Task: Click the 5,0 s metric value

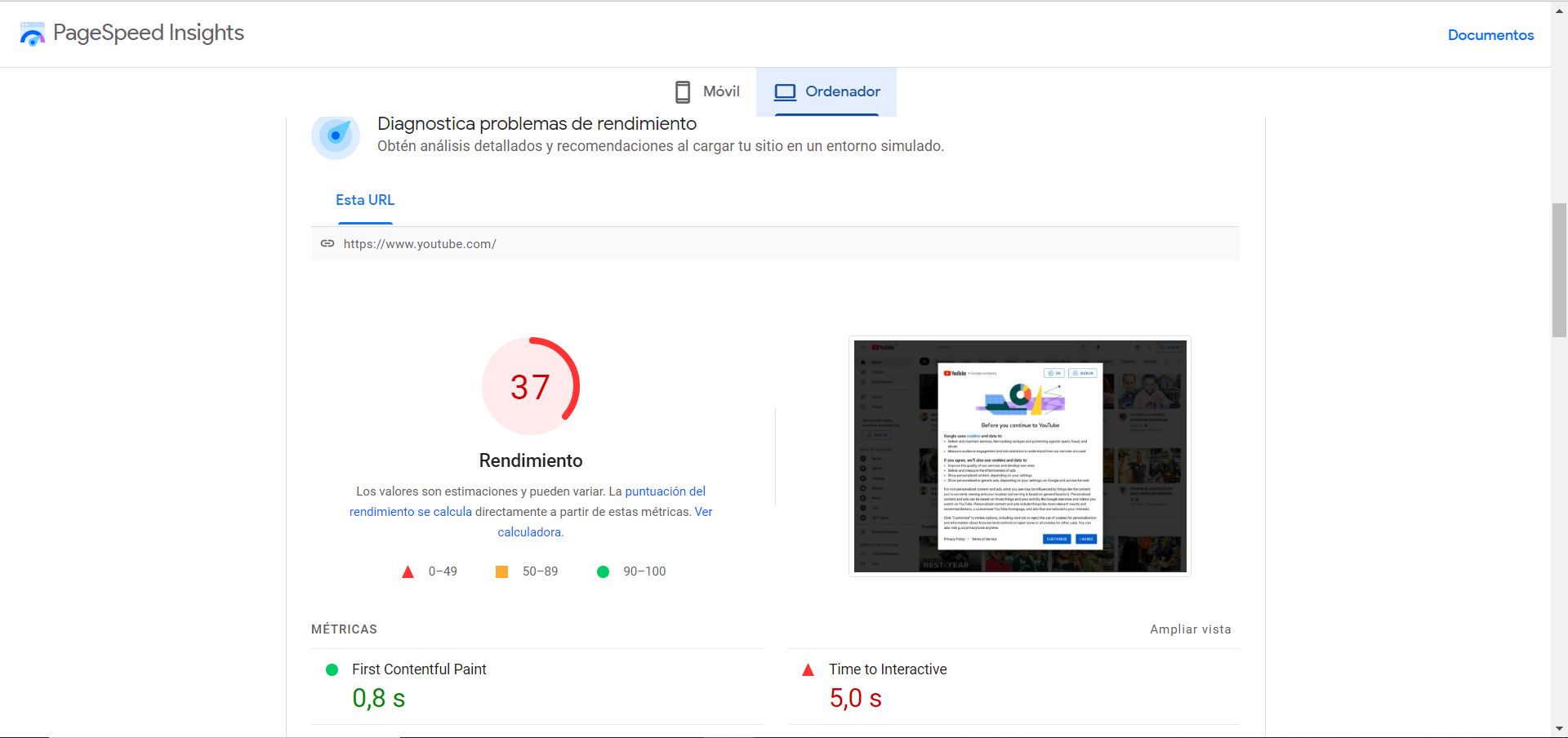Action: point(855,699)
